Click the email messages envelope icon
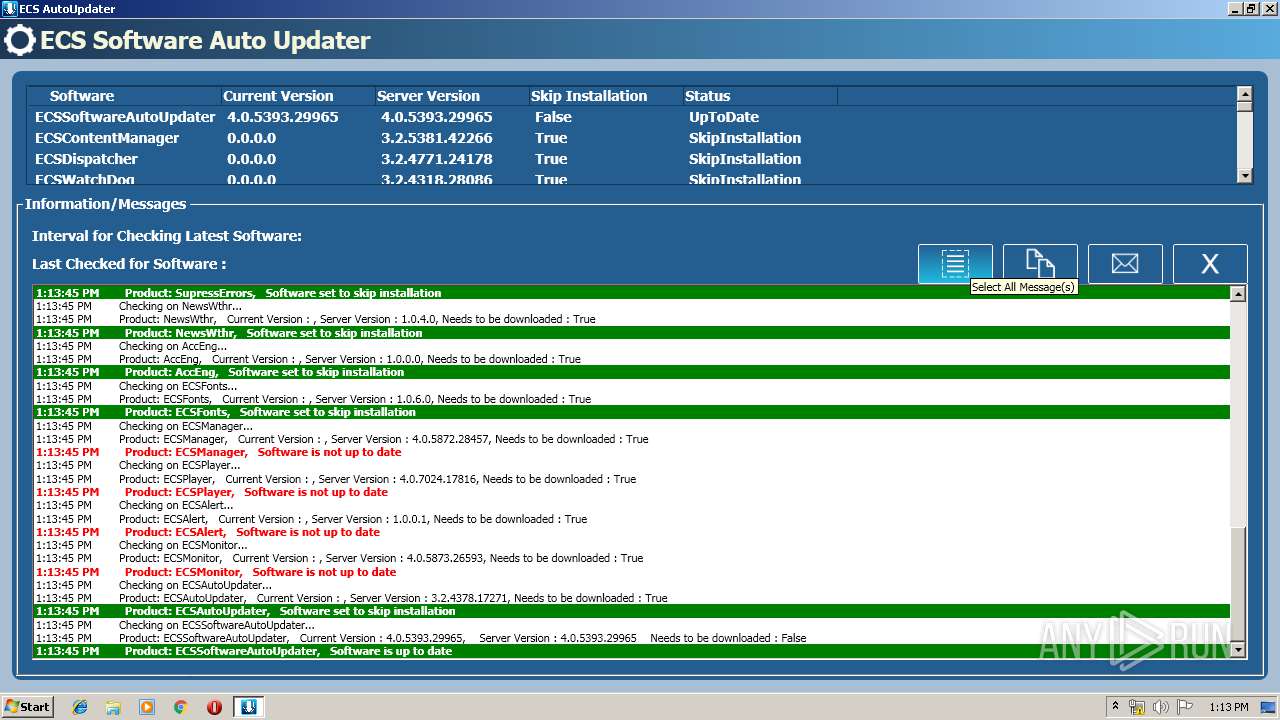The height and width of the screenshot is (720, 1280). click(1125, 264)
